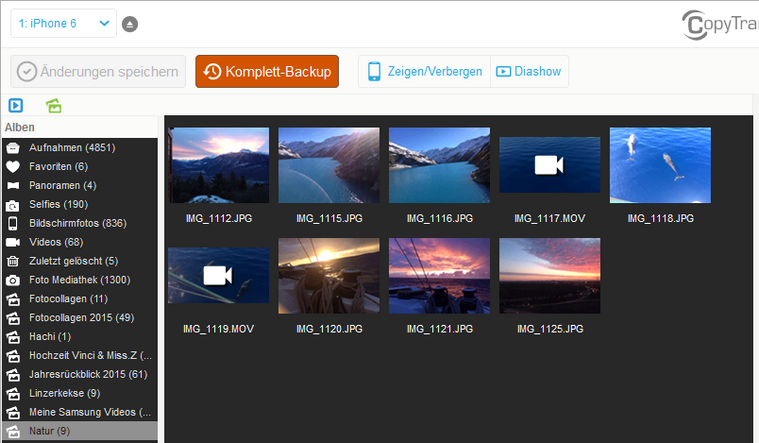Viewport: 759px width, 443px height.
Task: Click the IMG_1112.JPG sunset thumbnail
Action: (219, 165)
